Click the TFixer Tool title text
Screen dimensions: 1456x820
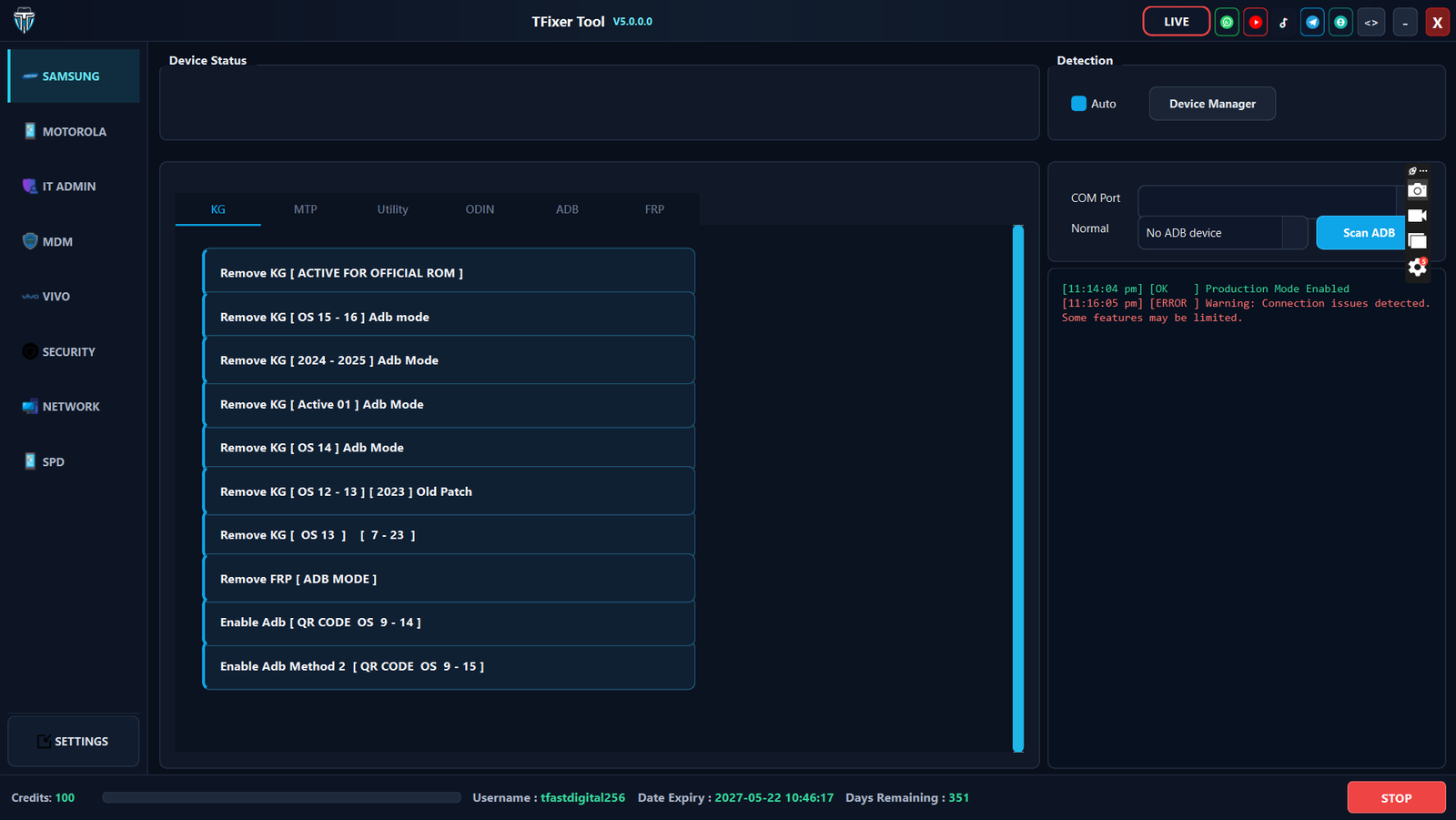coord(568,22)
